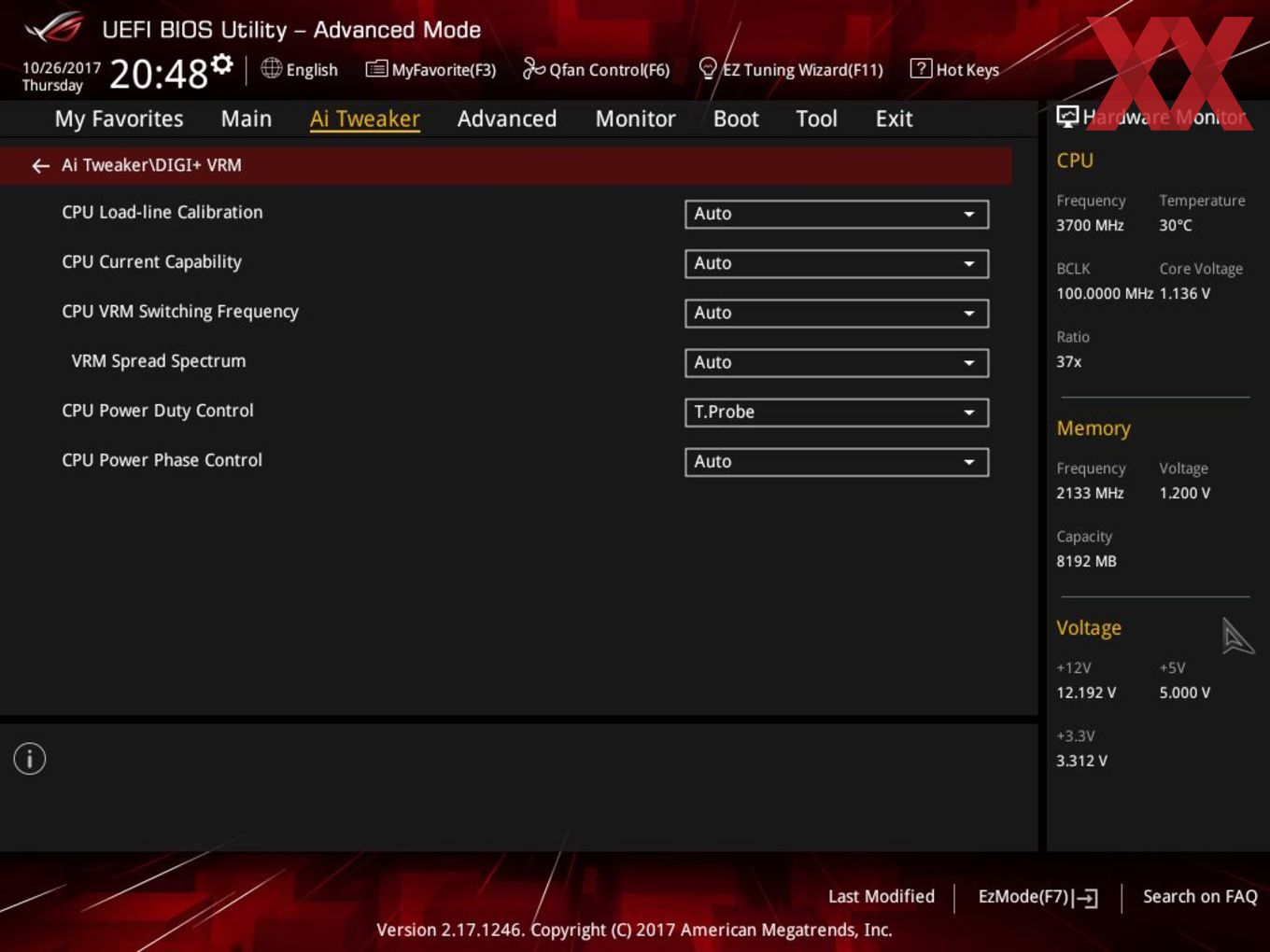
Task: Click the Ai Tweaker\DIGI+ VRM breadcrumb text
Action: tap(151, 165)
